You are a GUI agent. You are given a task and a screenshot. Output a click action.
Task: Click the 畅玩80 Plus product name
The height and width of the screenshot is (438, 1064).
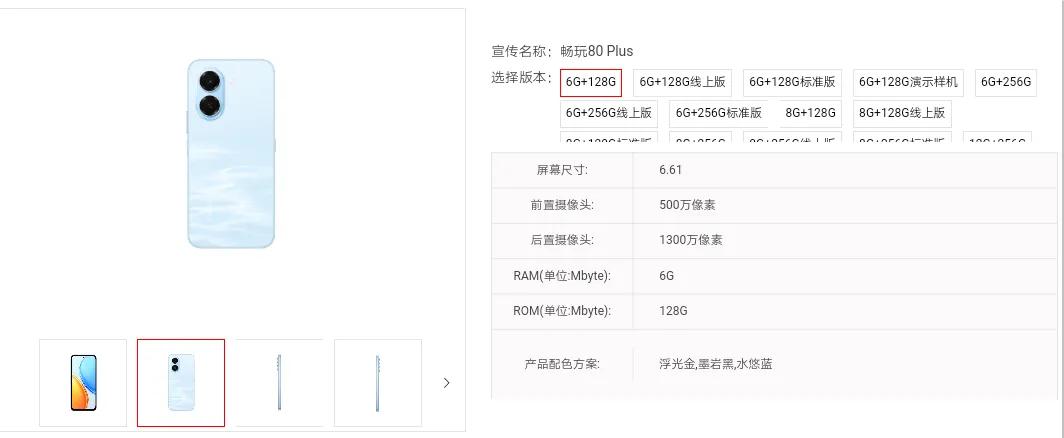(x=596, y=51)
